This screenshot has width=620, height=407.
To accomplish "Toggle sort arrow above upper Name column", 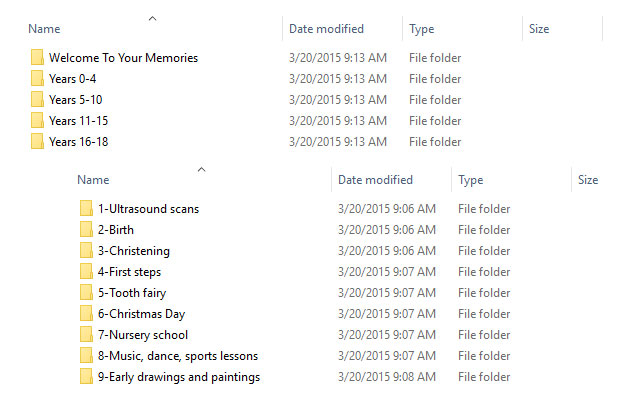I will click(x=153, y=19).
